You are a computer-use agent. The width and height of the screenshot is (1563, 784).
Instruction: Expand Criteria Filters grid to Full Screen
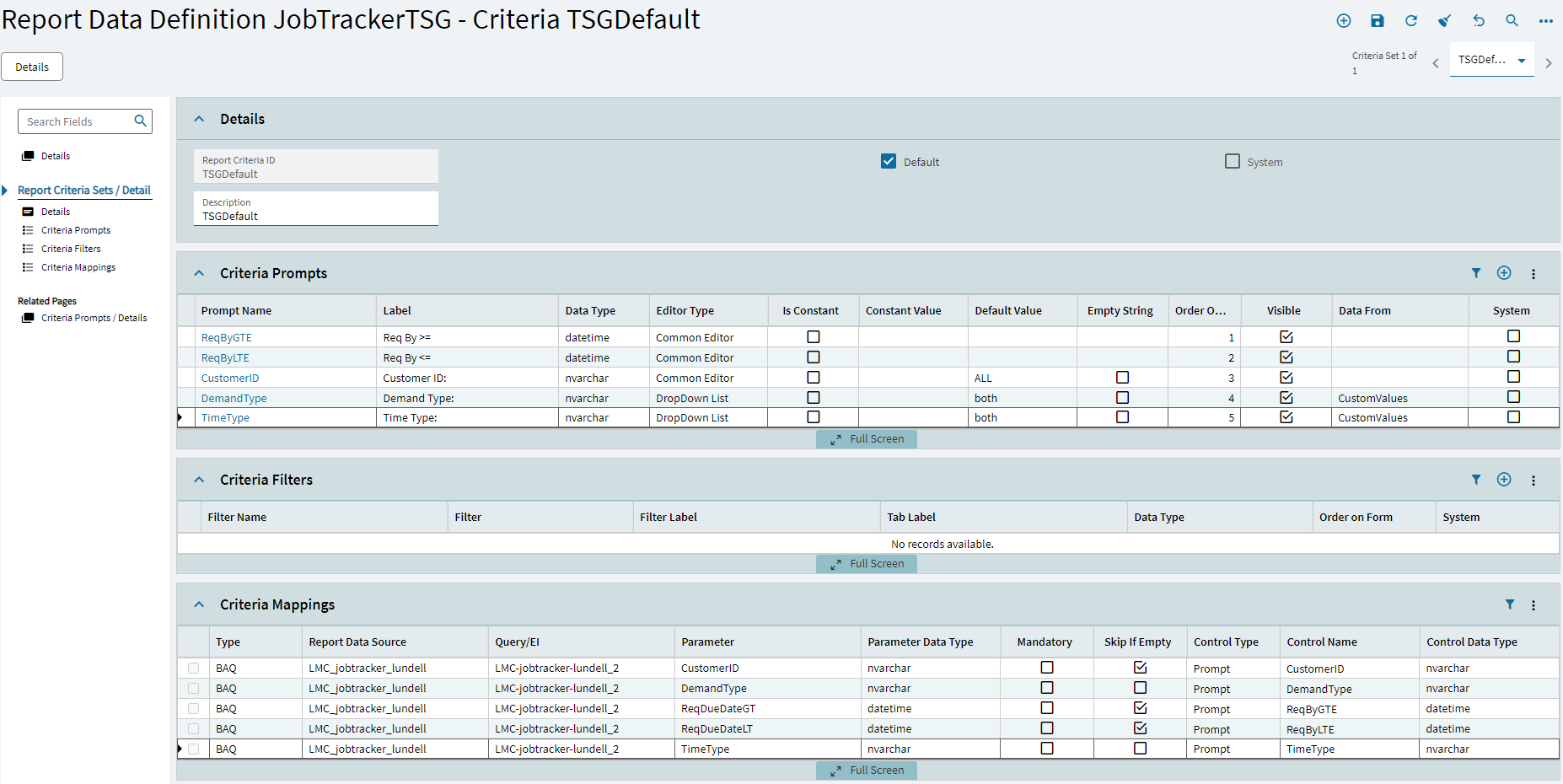pos(867,564)
